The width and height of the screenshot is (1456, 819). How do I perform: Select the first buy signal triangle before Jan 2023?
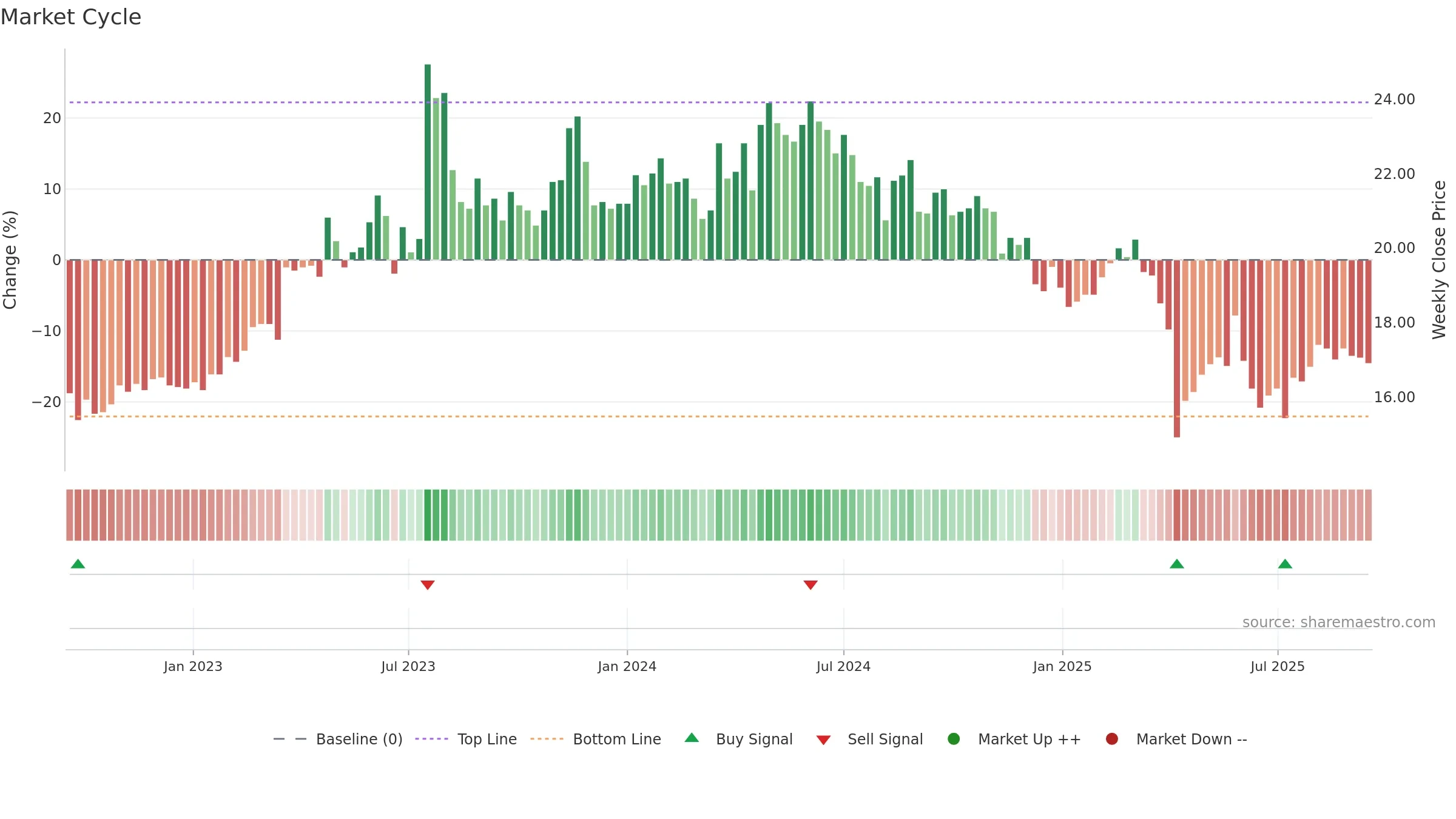point(78,564)
